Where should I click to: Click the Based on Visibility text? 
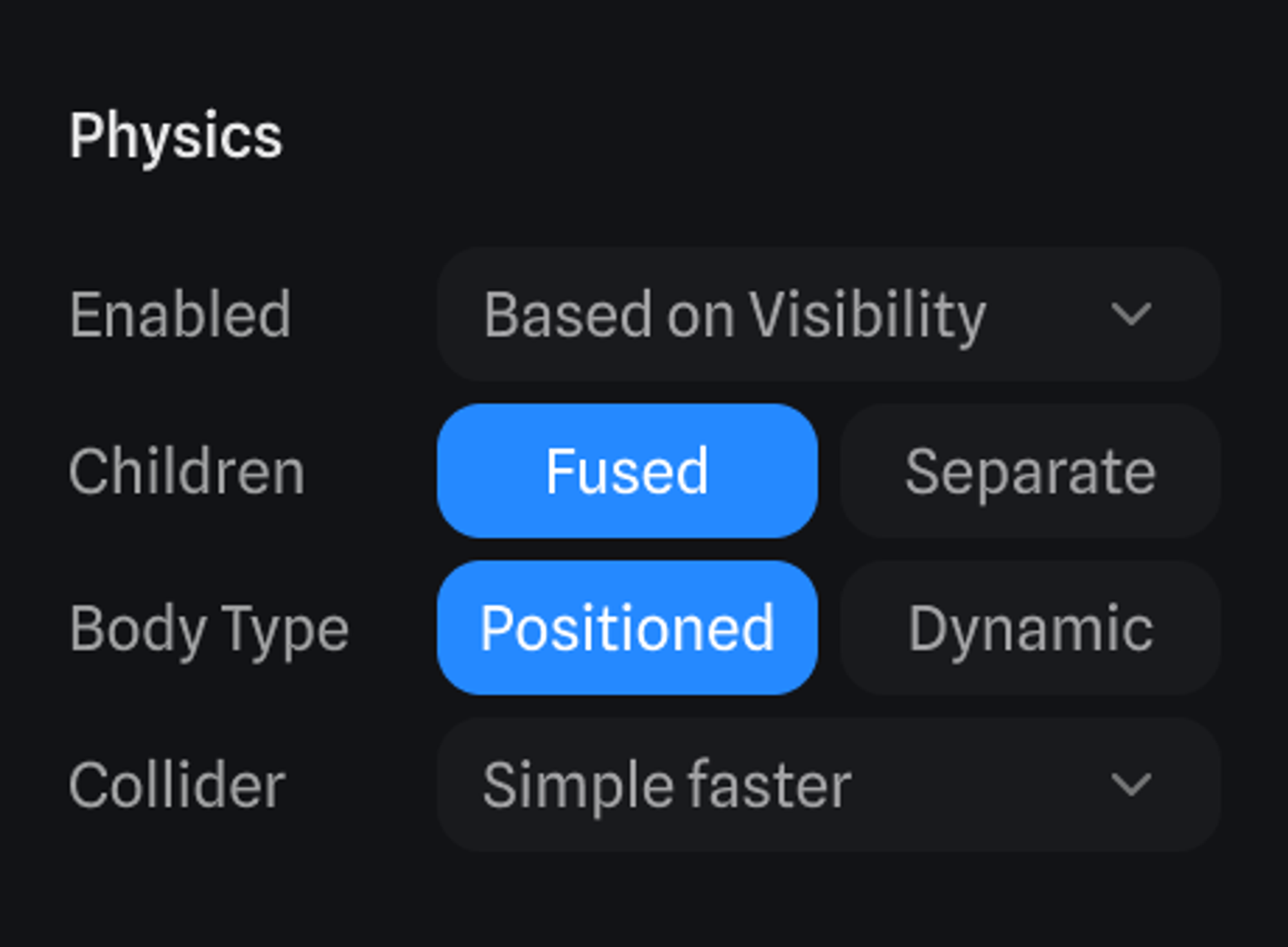(734, 314)
